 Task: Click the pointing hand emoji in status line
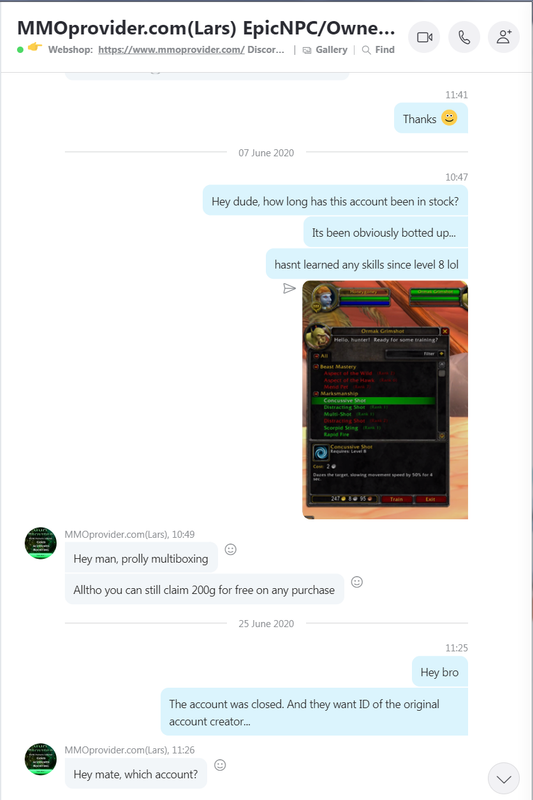[x=35, y=47]
